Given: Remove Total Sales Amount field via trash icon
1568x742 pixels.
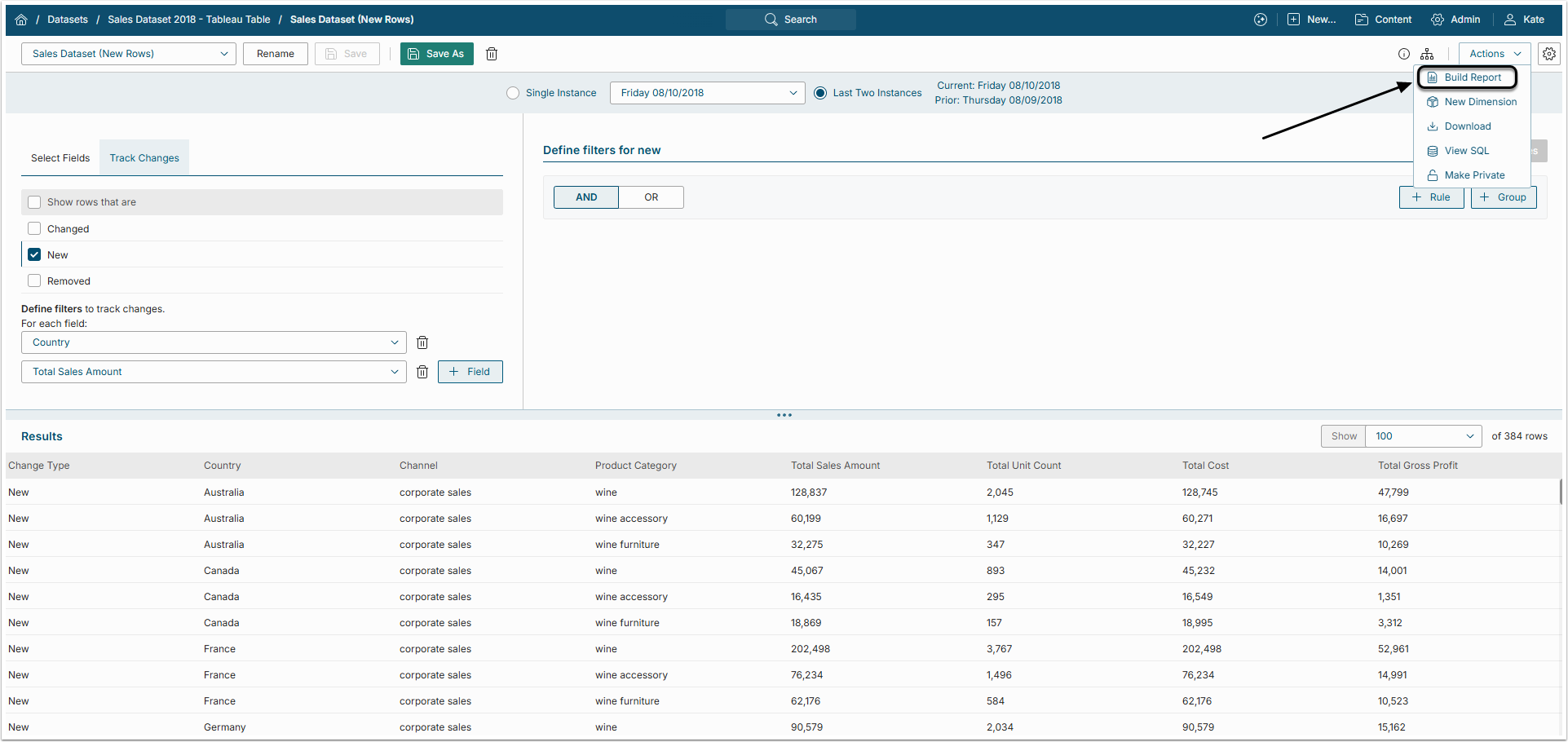Looking at the screenshot, I should (x=422, y=372).
